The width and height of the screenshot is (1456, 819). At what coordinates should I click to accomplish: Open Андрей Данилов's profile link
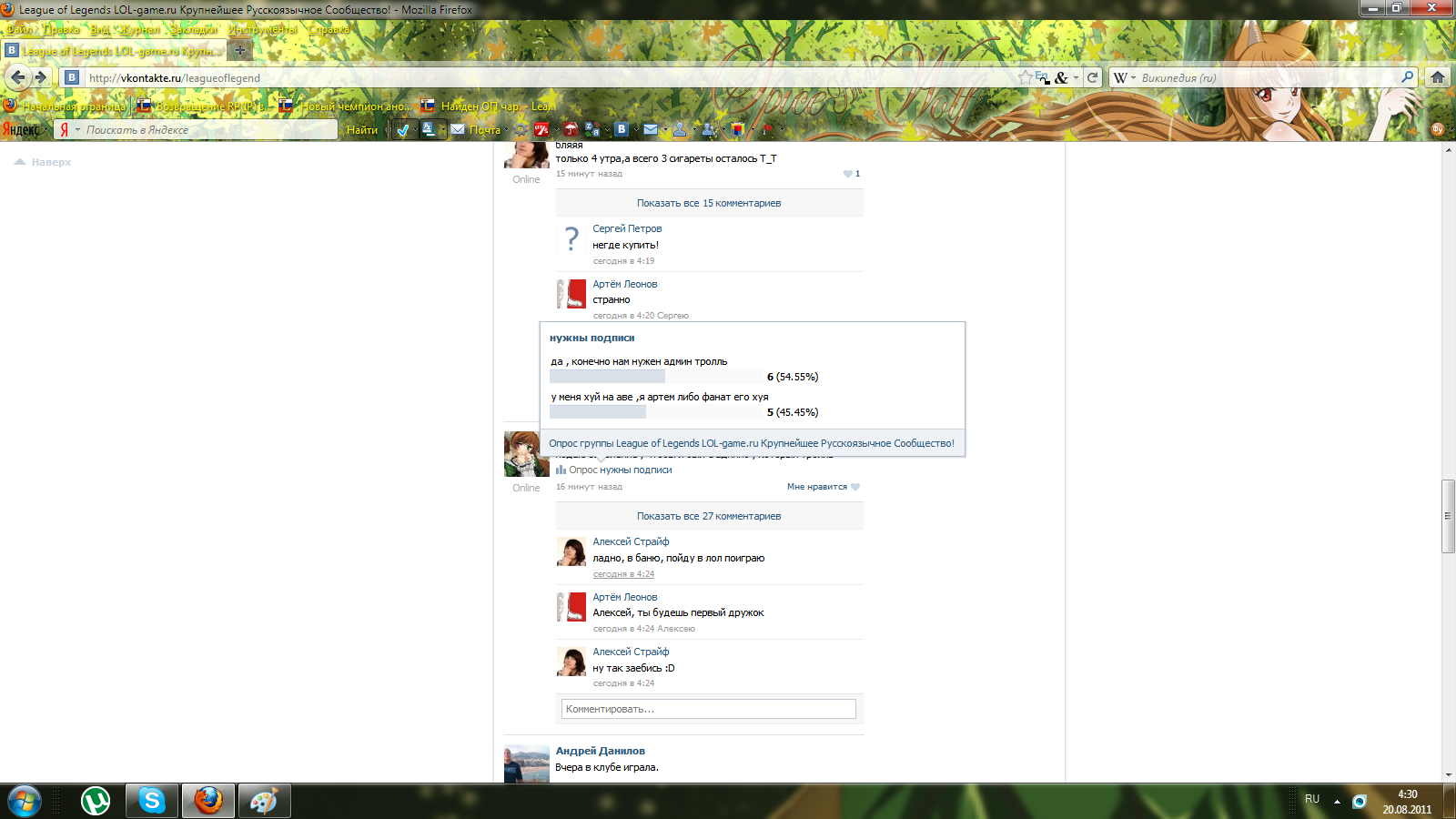click(601, 751)
